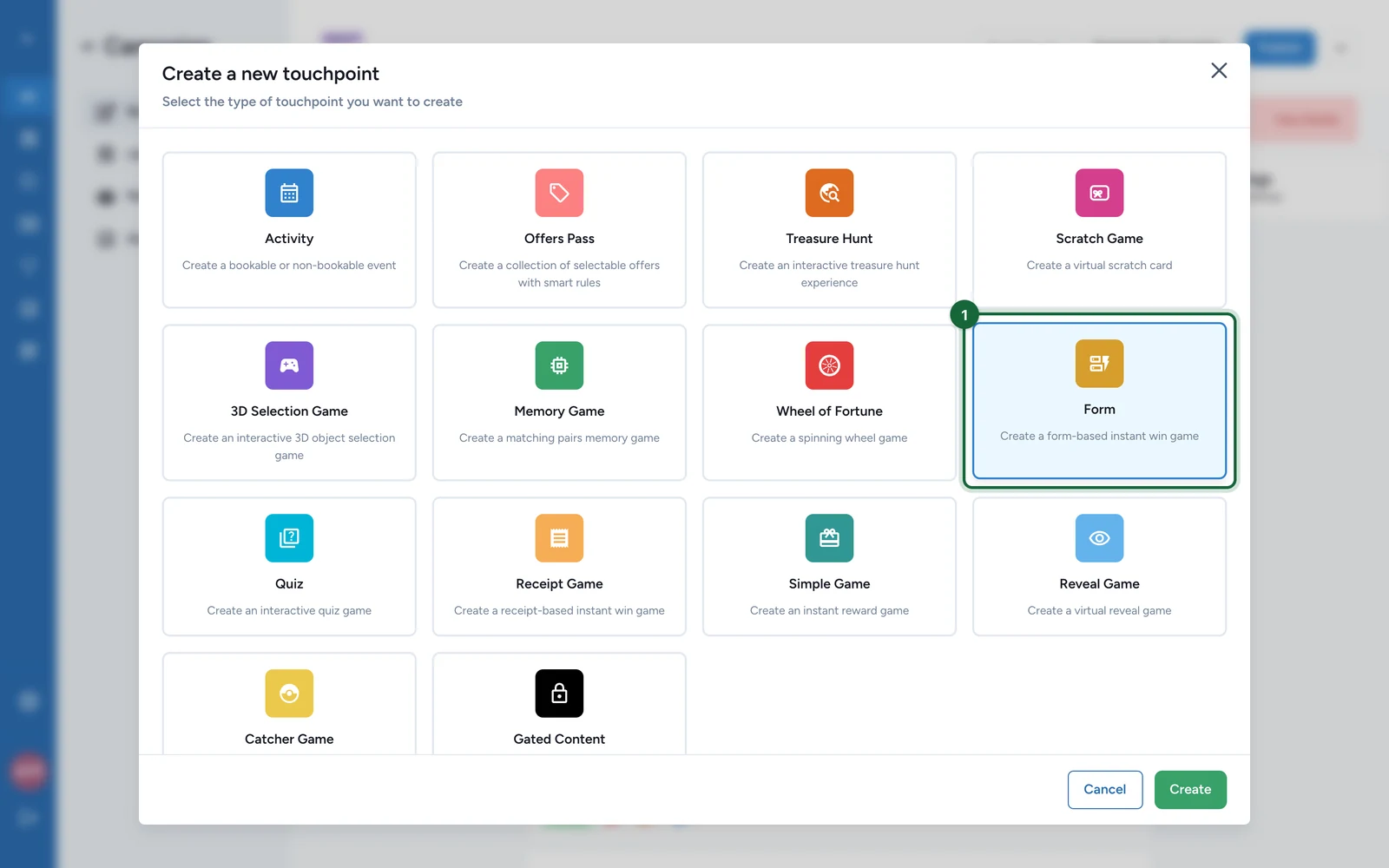Select the pink tag icon for Offers Pass
Image resolution: width=1389 pixels, height=868 pixels.
[x=559, y=193]
